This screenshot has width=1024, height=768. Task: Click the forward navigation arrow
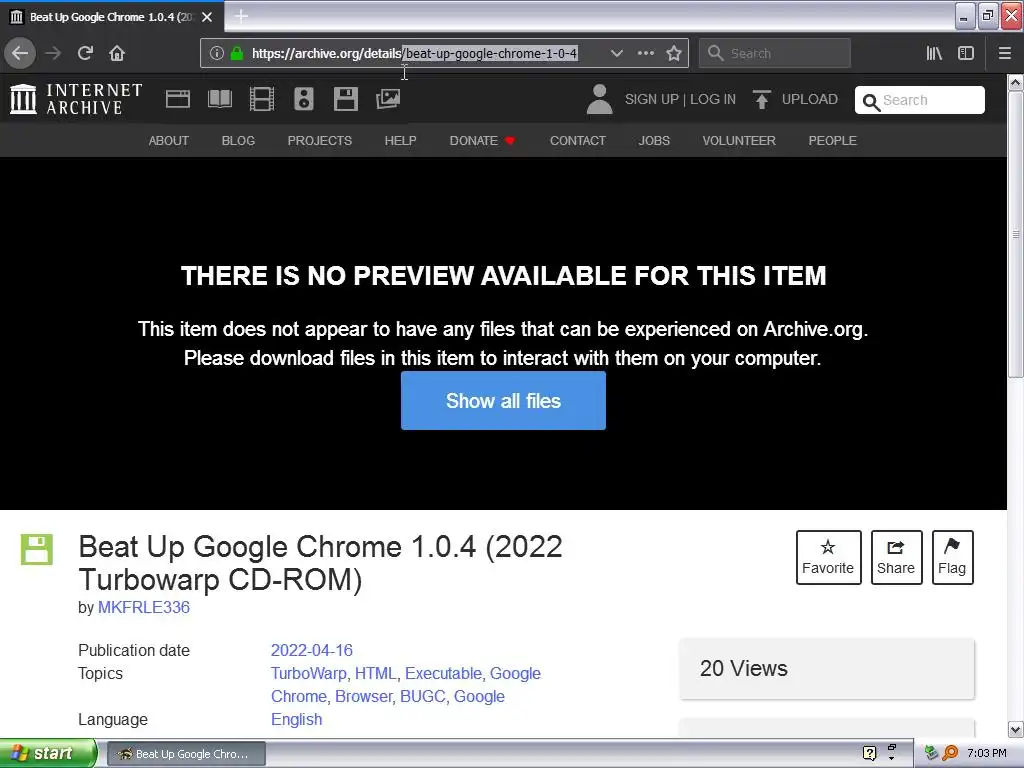click(53, 53)
